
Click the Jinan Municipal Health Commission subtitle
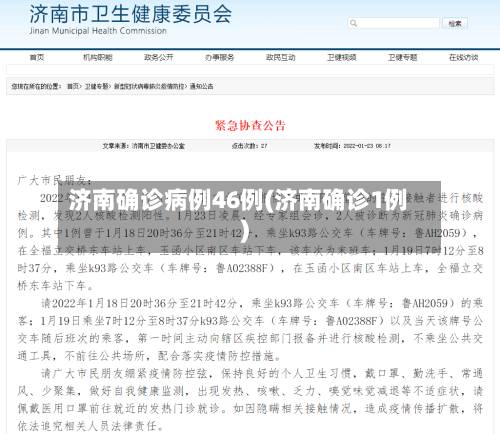(x=98, y=31)
